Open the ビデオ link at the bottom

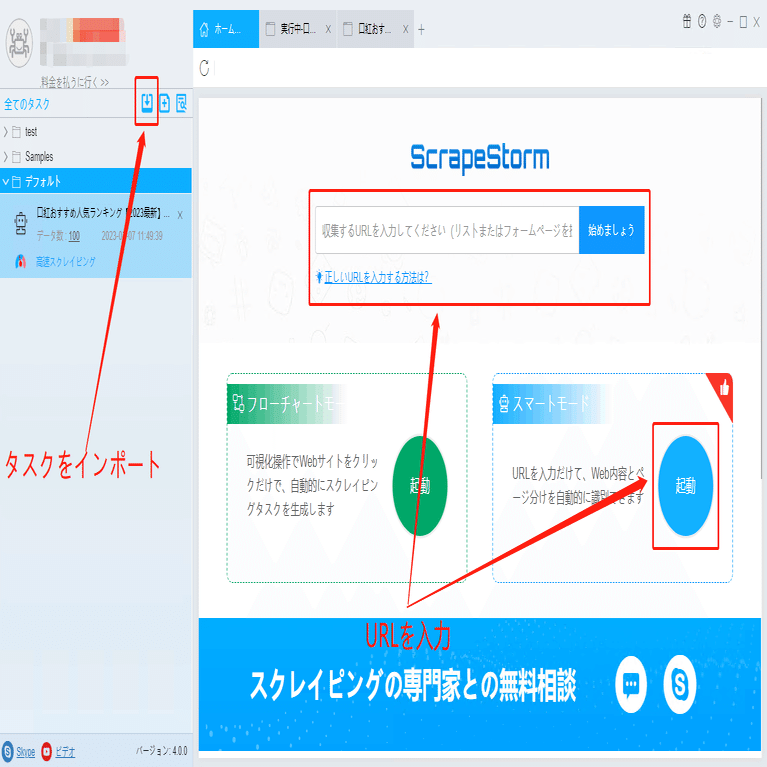click(x=65, y=751)
